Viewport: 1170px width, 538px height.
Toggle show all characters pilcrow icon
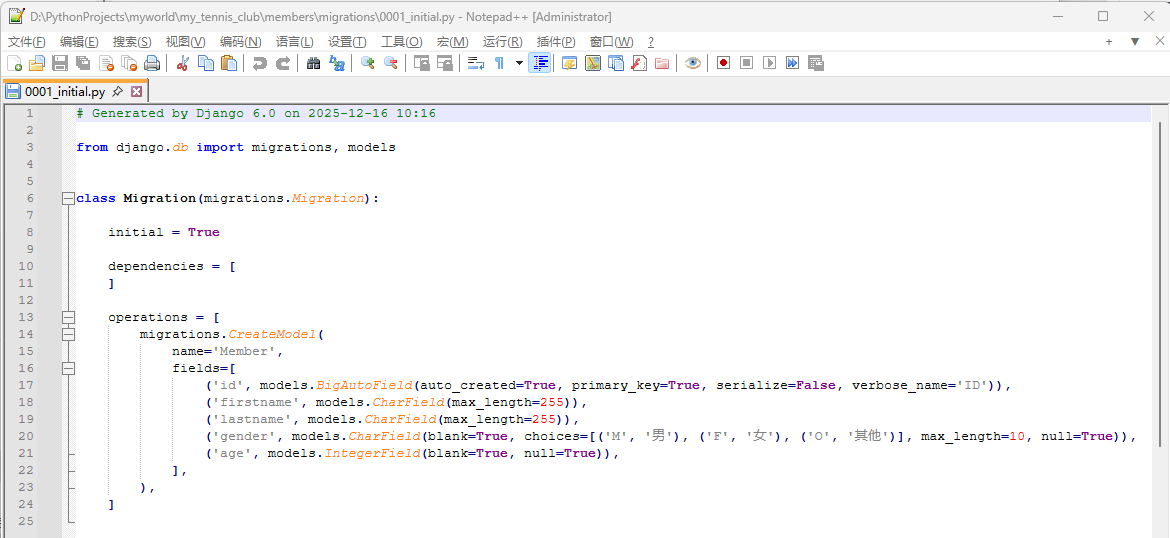tap(499, 63)
